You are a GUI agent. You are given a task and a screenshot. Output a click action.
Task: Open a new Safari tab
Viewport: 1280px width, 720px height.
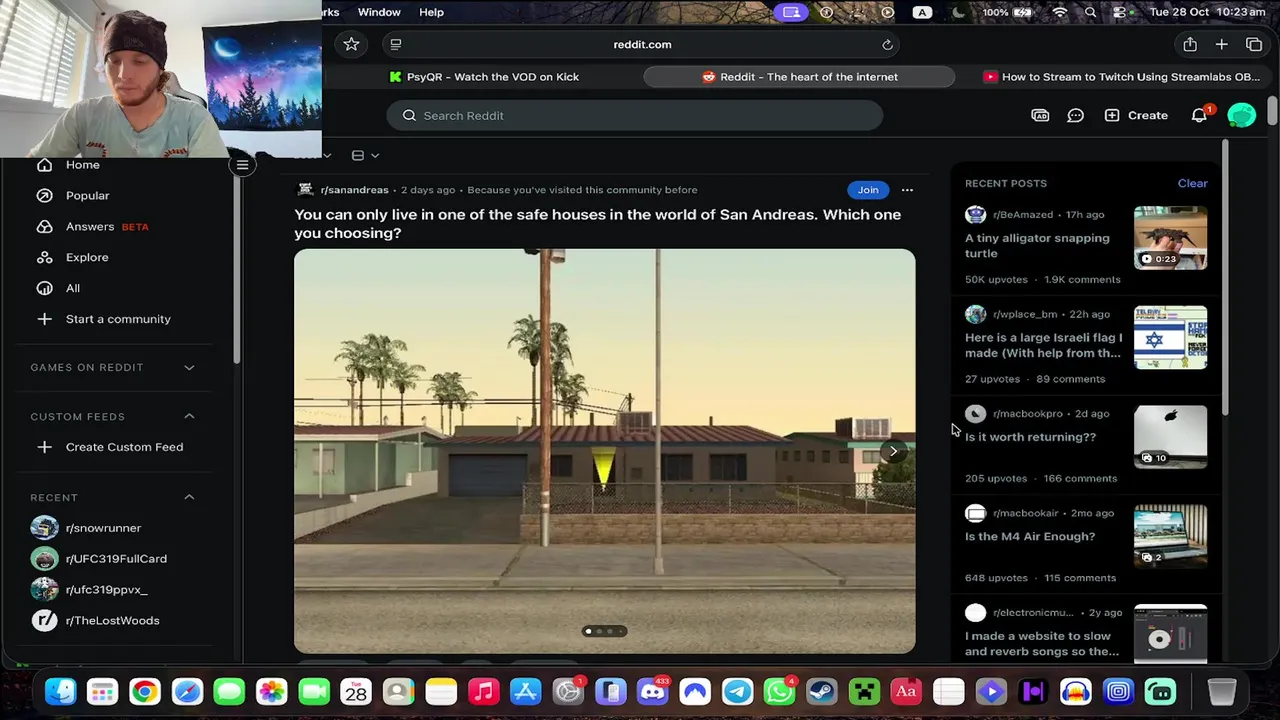coord(1221,44)
